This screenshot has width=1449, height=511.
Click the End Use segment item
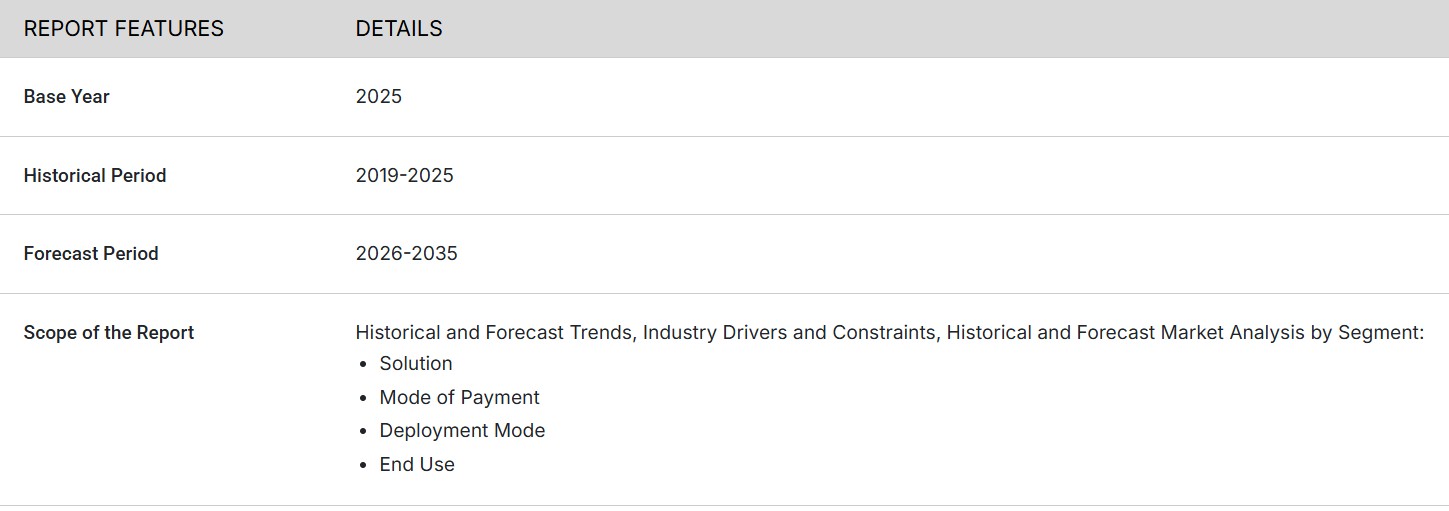[x=417, y=465]
